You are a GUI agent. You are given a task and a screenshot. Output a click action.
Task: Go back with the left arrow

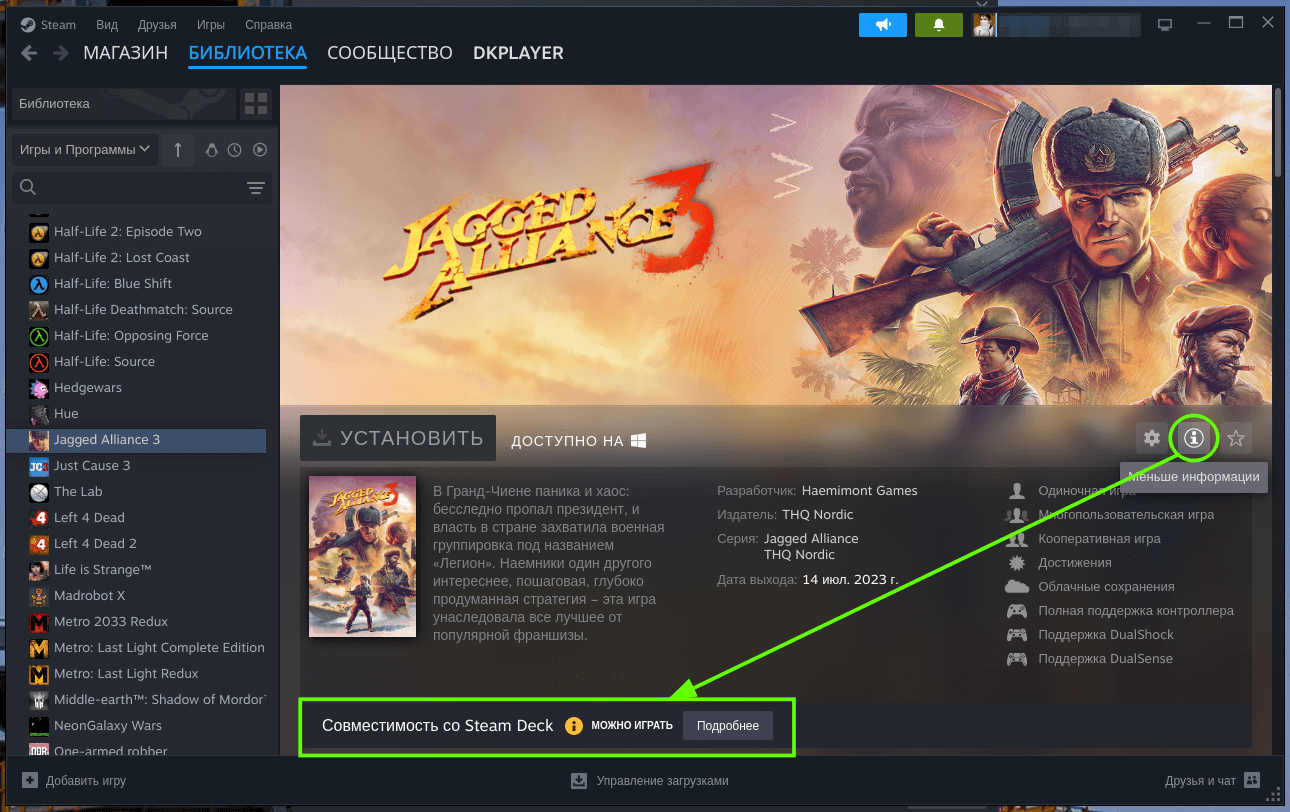[29, 53]
